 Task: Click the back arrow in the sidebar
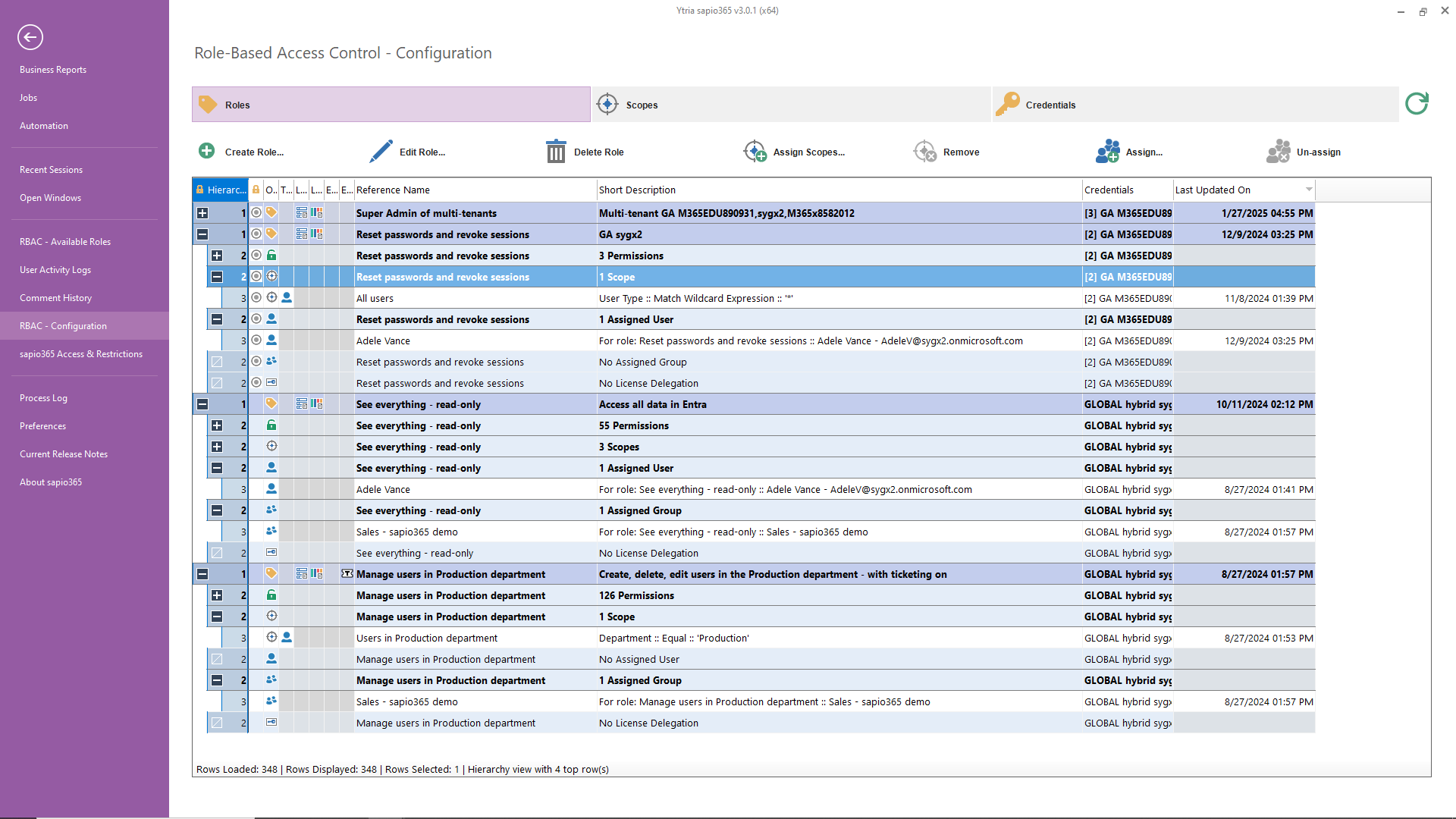click(30, 36)
